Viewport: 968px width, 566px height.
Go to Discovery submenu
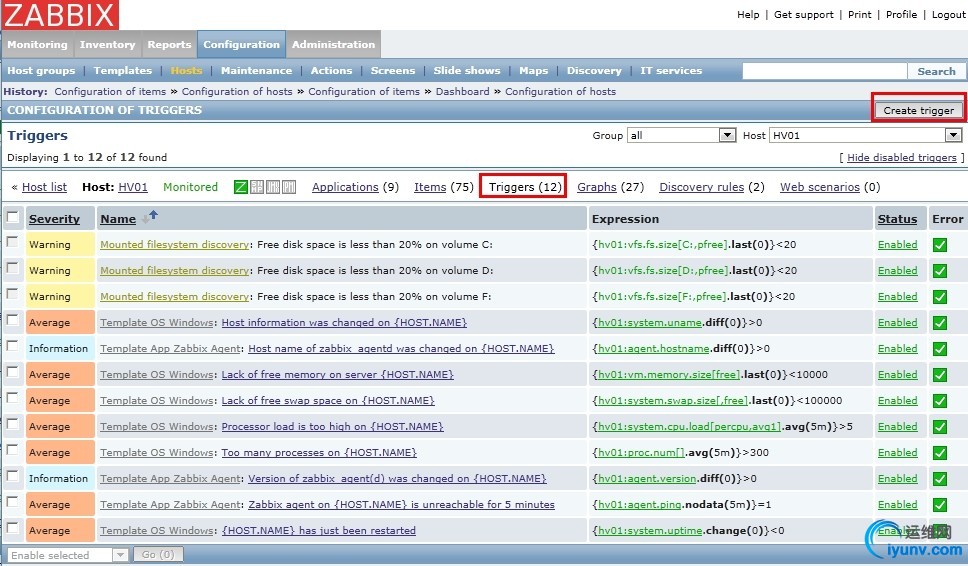594,70
